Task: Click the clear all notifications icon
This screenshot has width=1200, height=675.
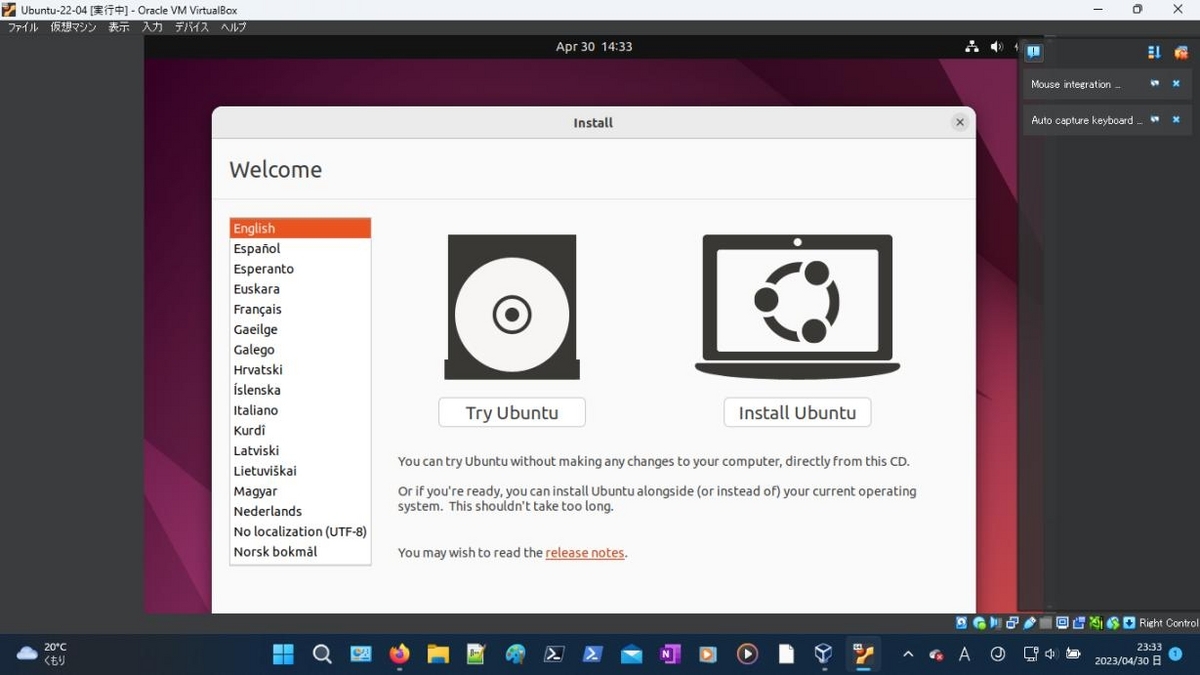Action: pos(1181,52)
